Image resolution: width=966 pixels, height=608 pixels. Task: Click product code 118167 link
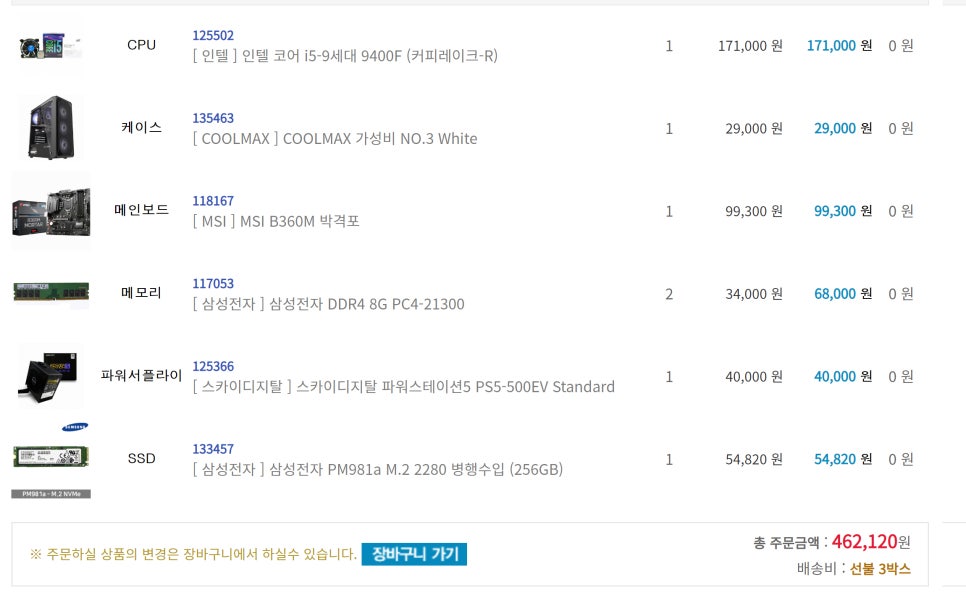(x=213, y=201)
